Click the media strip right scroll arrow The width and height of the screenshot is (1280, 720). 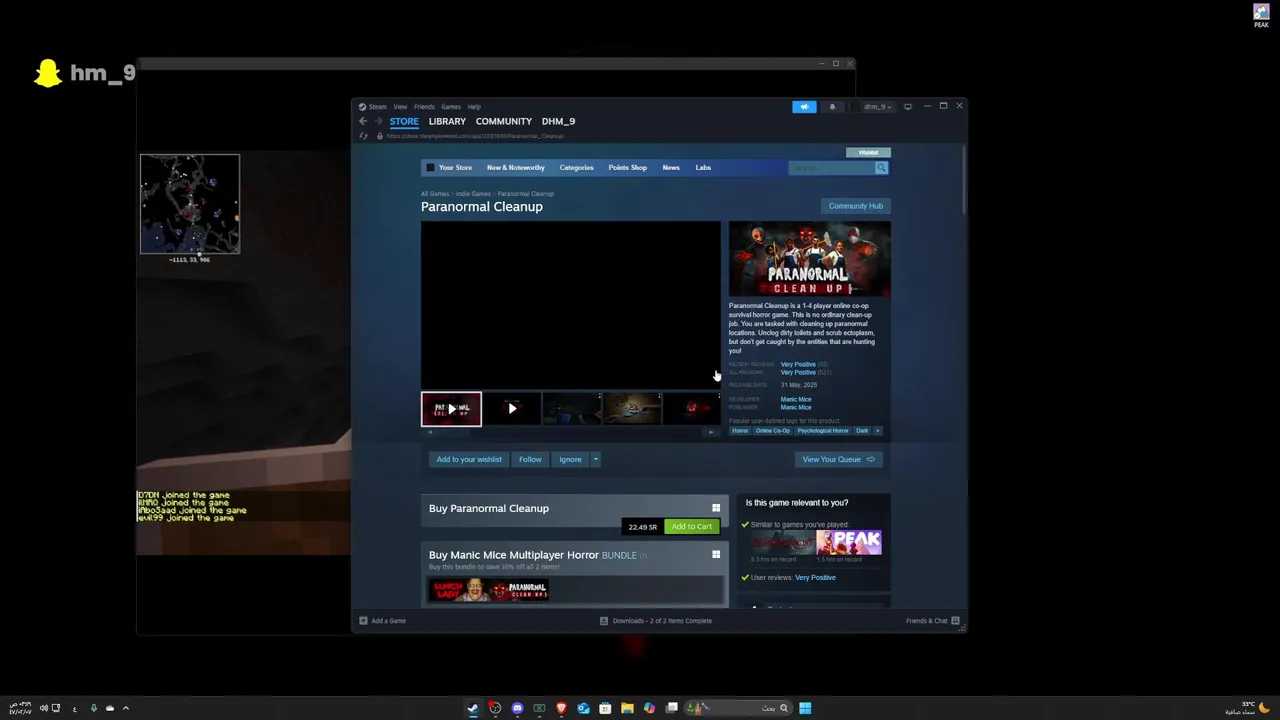pyautogui.click(x=711, y=432)
